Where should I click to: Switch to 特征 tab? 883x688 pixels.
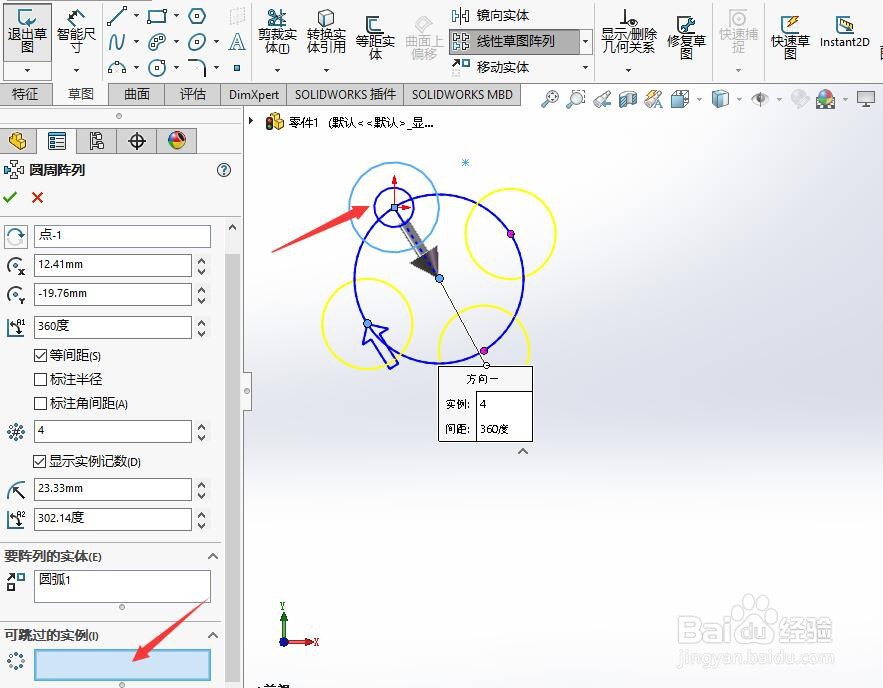click(25, 95)
